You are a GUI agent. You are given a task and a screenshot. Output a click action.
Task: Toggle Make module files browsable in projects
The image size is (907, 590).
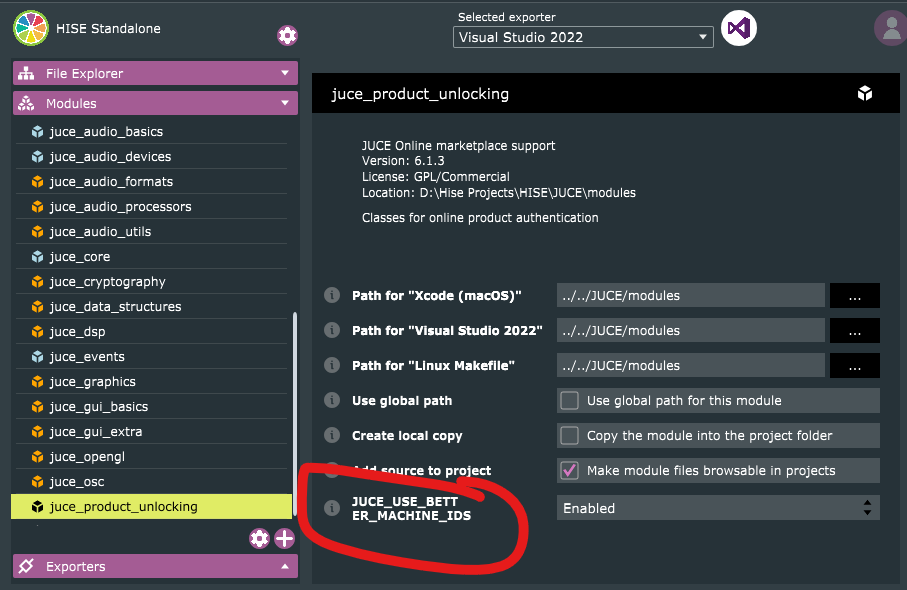tap(570, 470)
